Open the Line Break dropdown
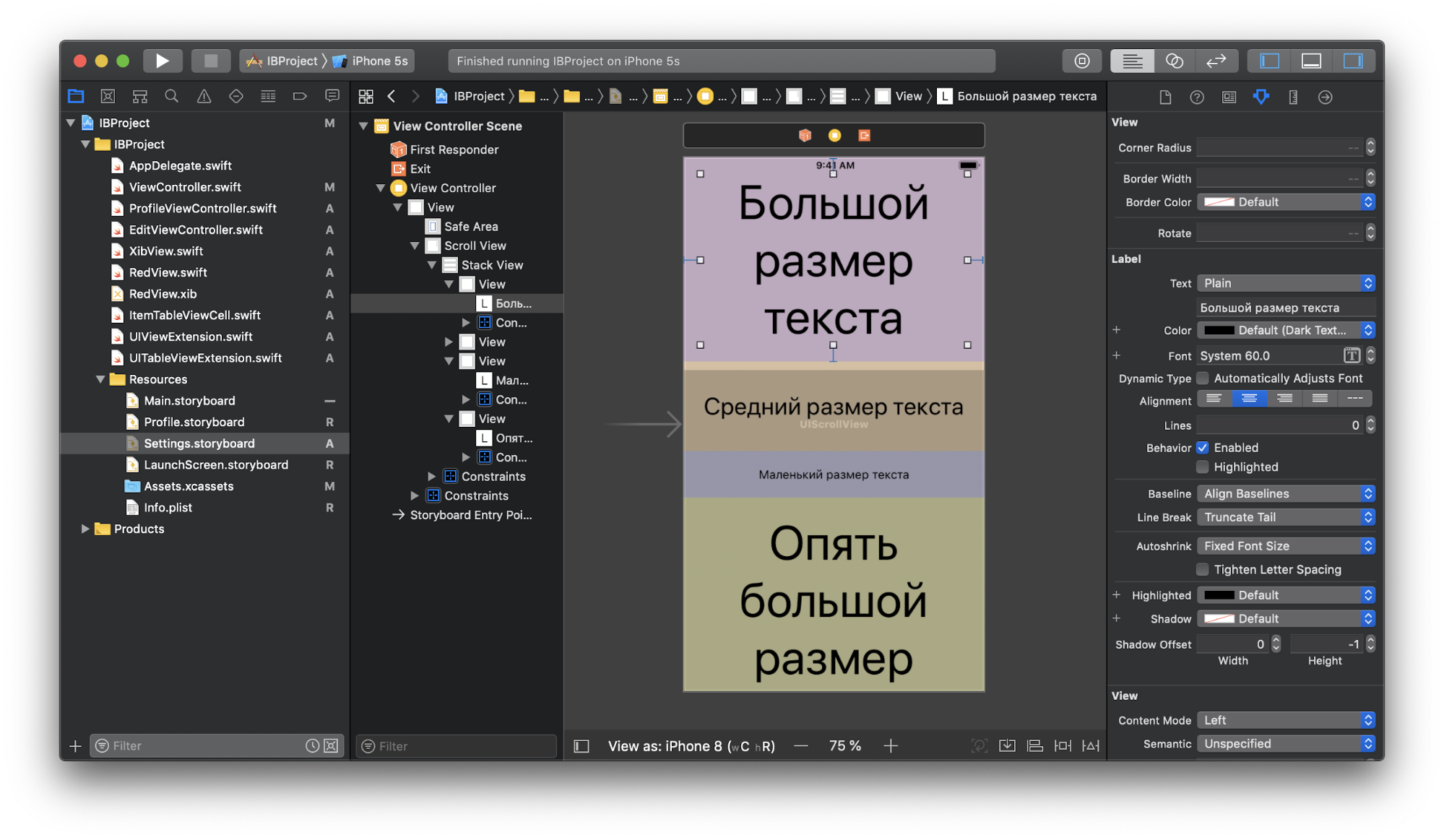 point(1286,517)
